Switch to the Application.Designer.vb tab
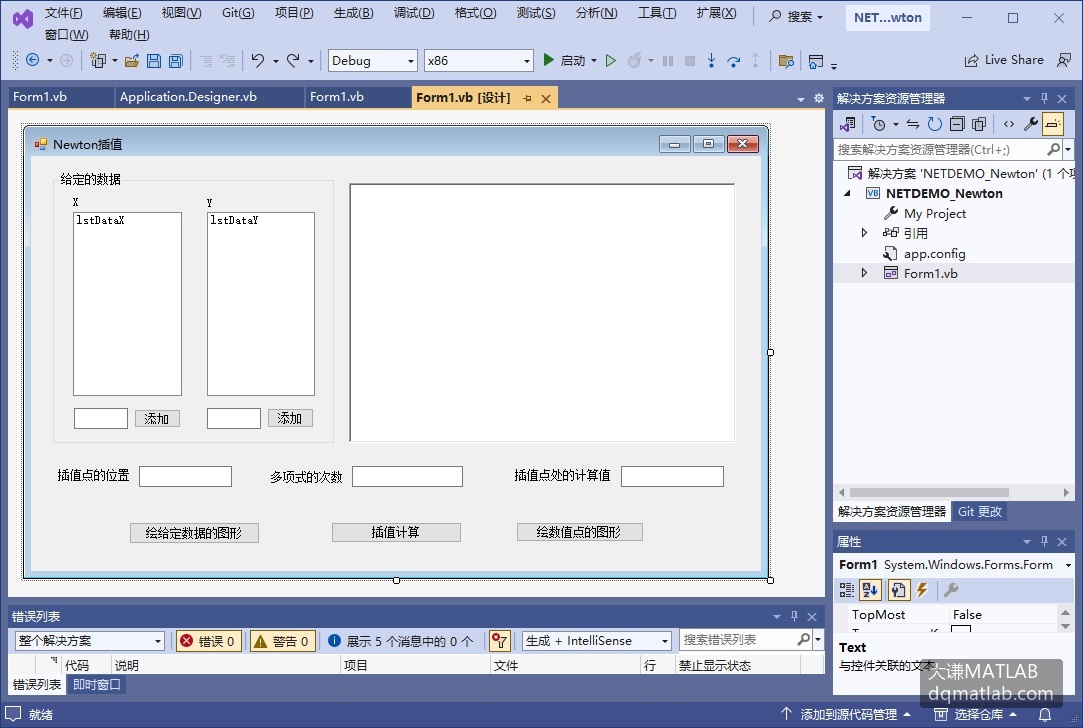Viewport: 1083px width, 728px height. tap(188, 97)
